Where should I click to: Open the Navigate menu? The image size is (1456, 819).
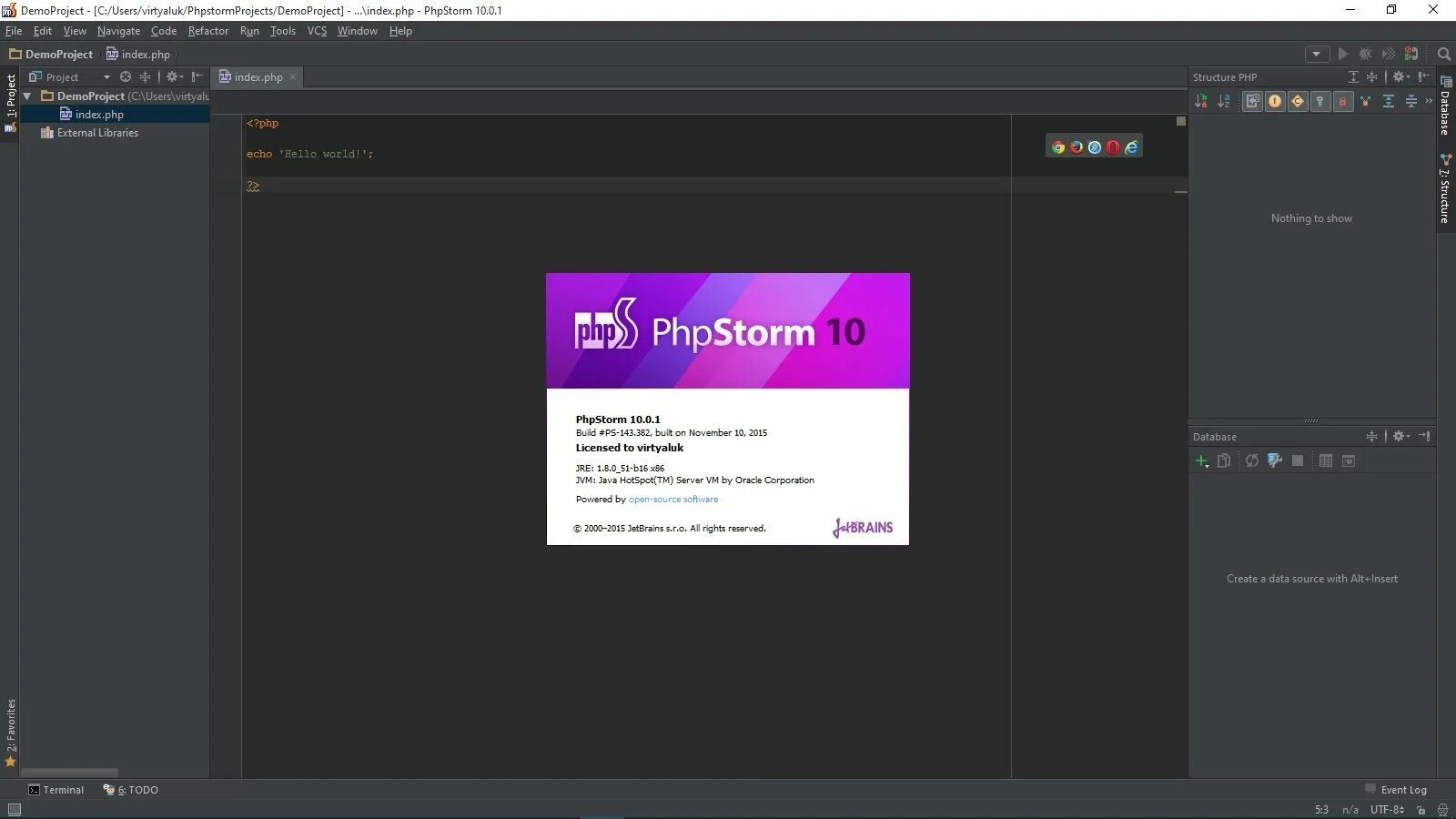pos(118,31)
